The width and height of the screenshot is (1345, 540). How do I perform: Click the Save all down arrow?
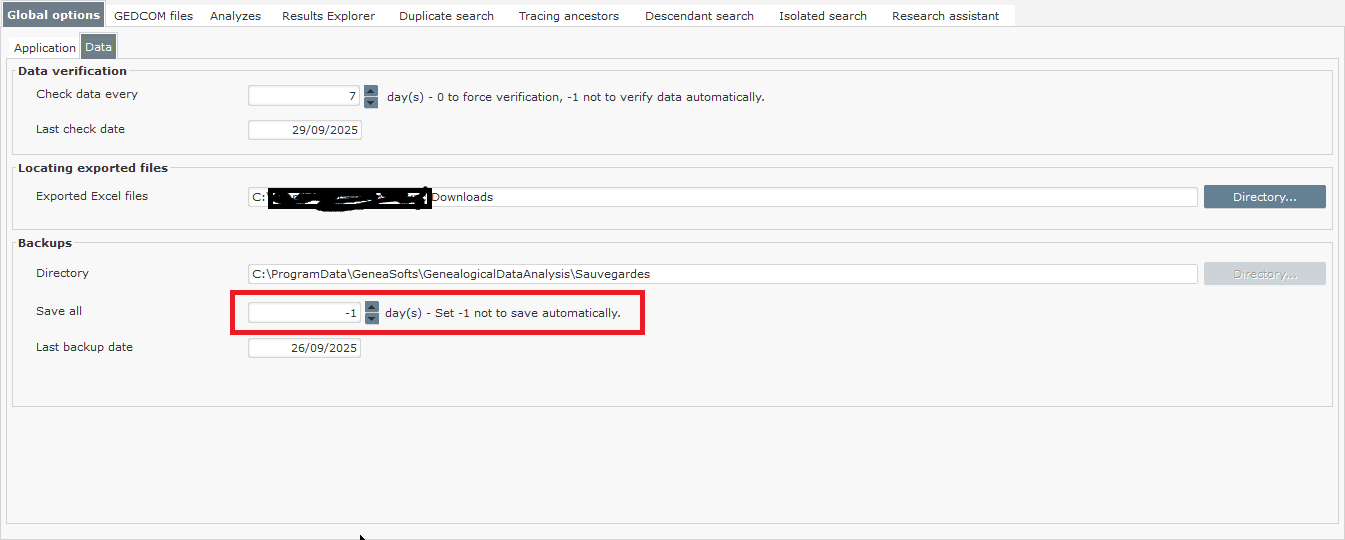(x=371, y=318)
